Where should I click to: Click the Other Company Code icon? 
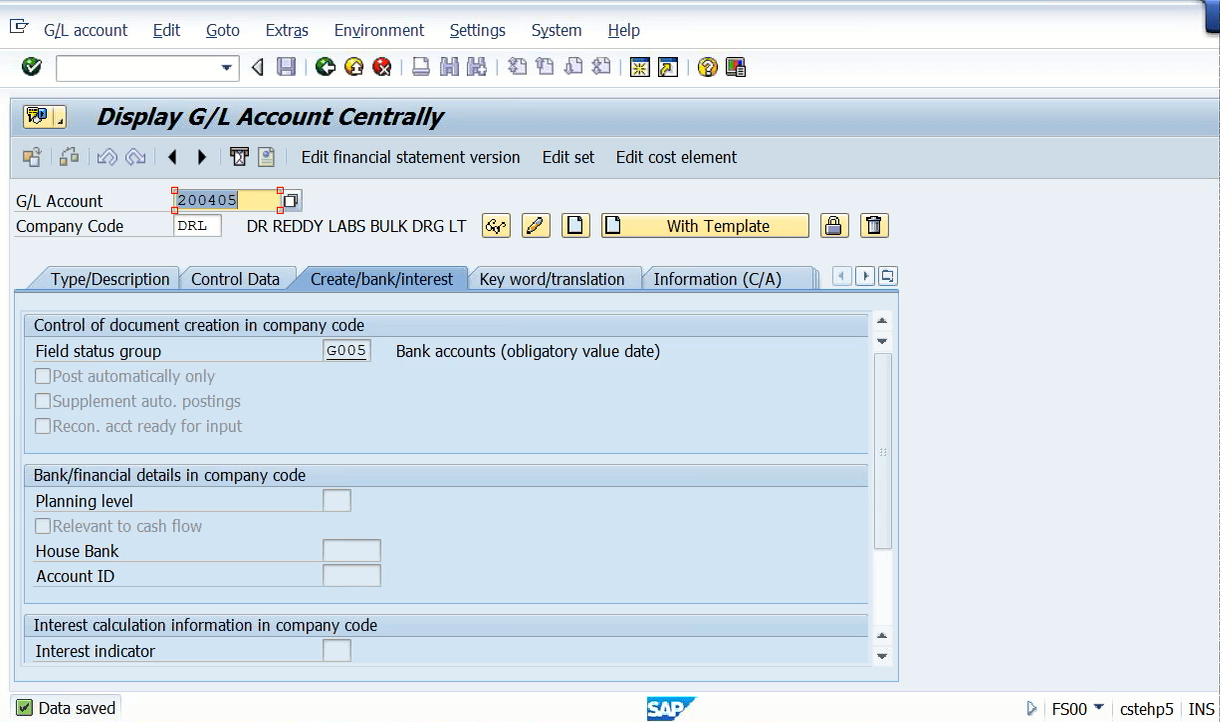[32, 157]
